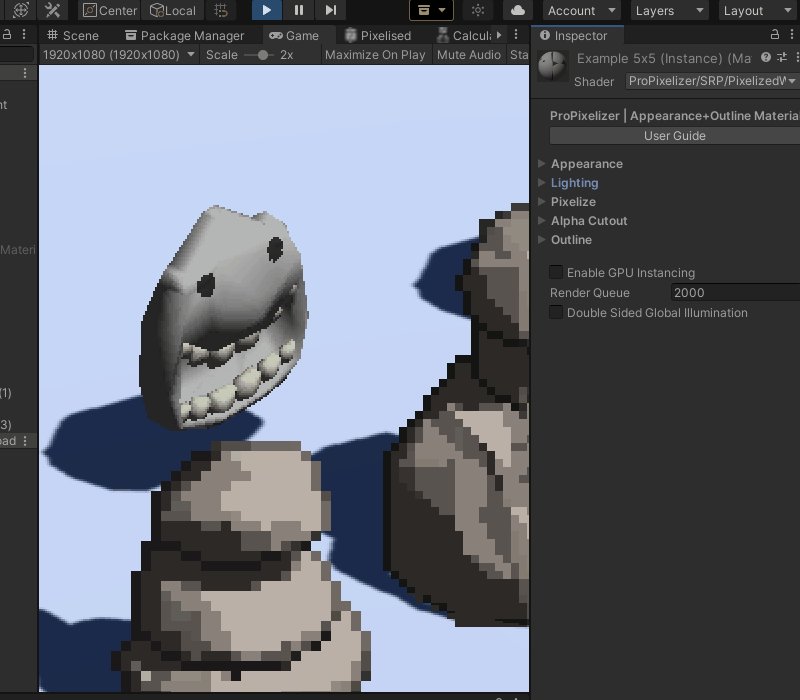Click the Step frame icon
This screenshot has width=800, height=700.
pyautogui.click(x=331, y=11)
